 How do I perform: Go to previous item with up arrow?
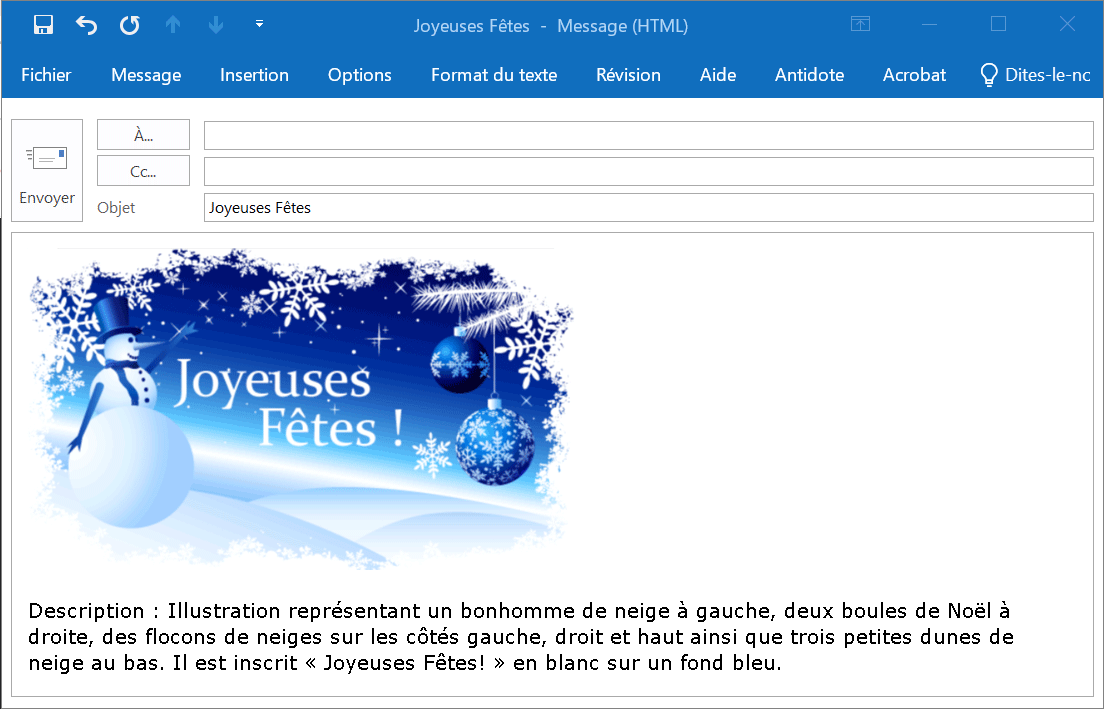click(173, 26)
